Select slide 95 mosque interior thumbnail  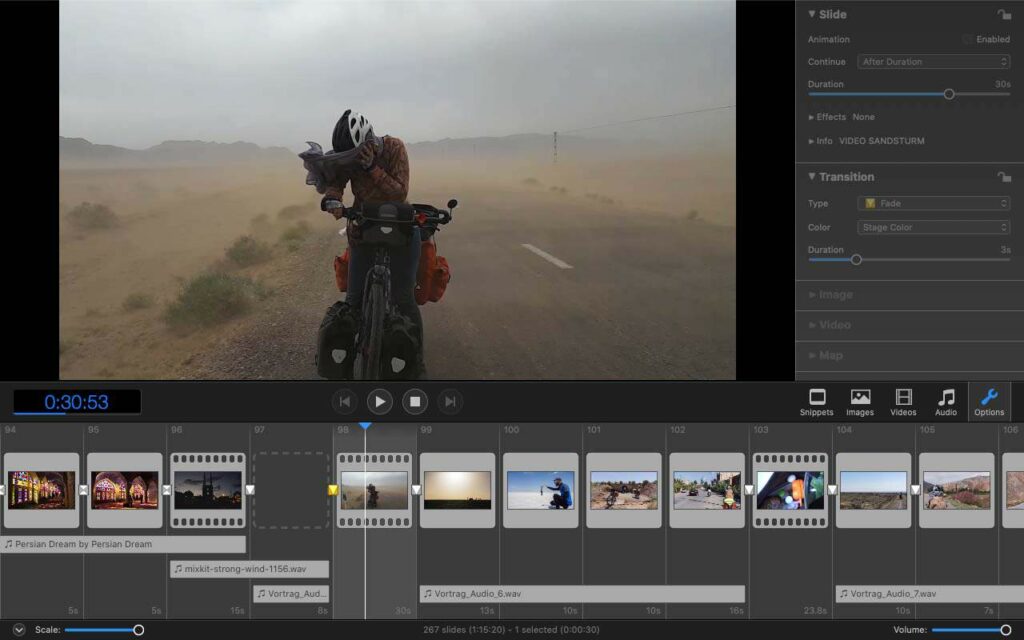coord(124,490)
